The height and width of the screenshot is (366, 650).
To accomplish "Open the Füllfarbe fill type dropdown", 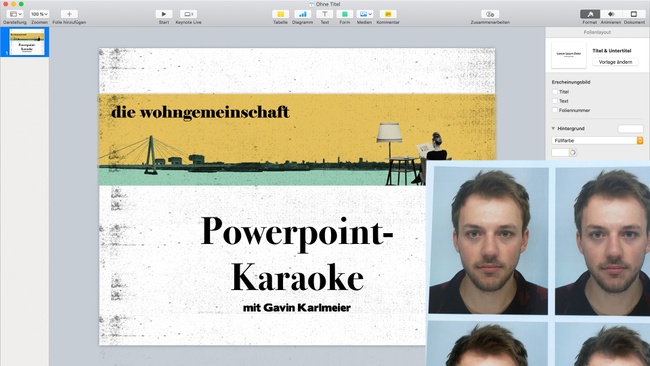I will point(597,141).
